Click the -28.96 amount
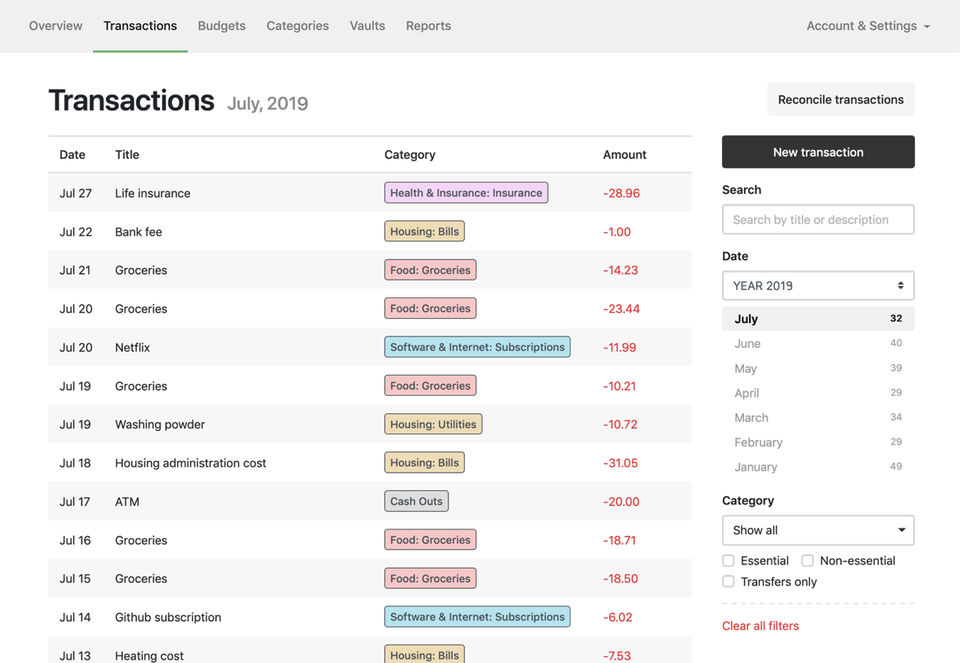The image size is (960, 663). pyautogui.click(x=621, y=193)
